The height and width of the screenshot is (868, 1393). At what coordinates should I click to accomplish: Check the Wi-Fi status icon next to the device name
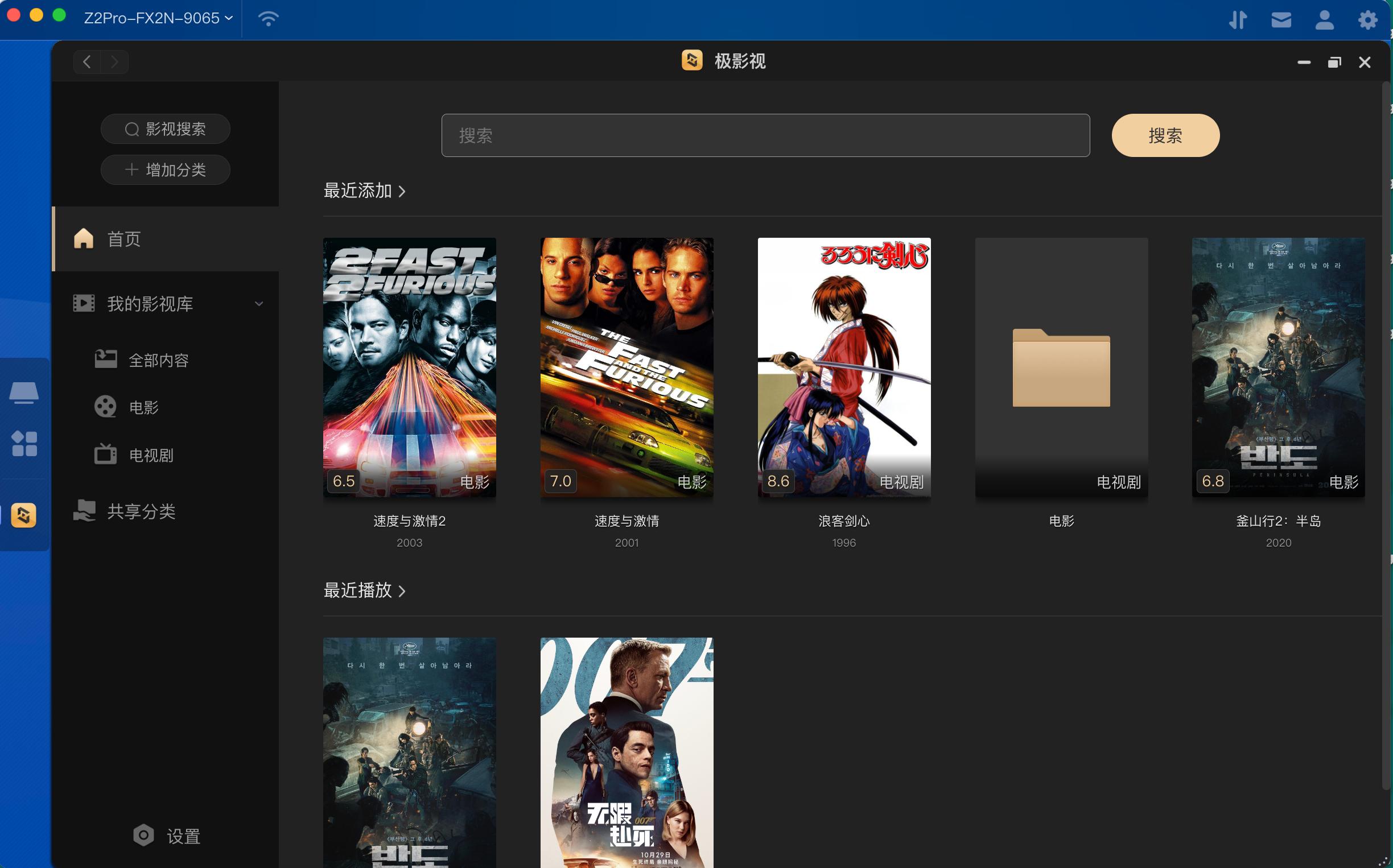pos(267,18)
